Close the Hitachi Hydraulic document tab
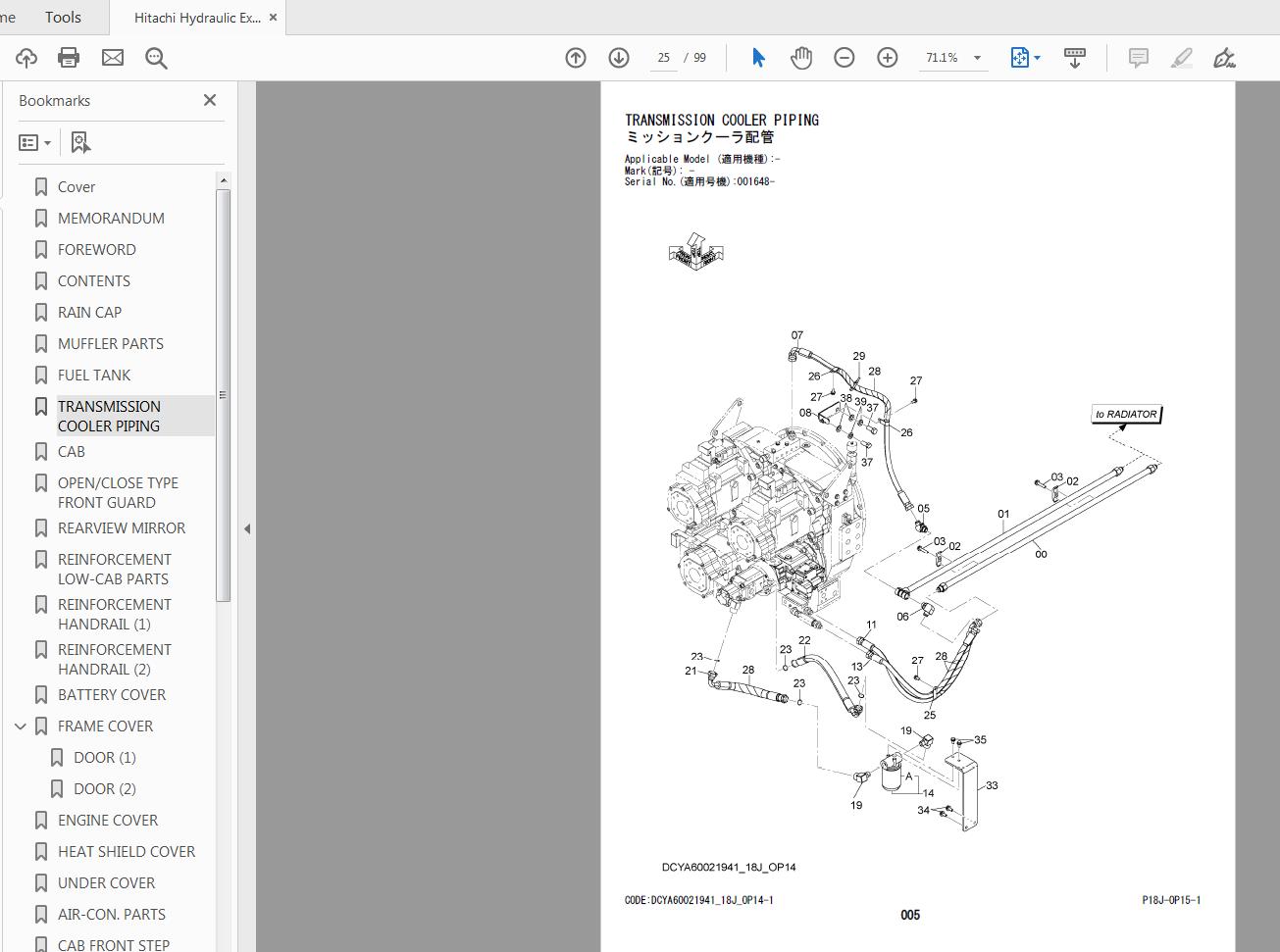The width and height of the screenshot is (1280, 952). click(273, 18)
